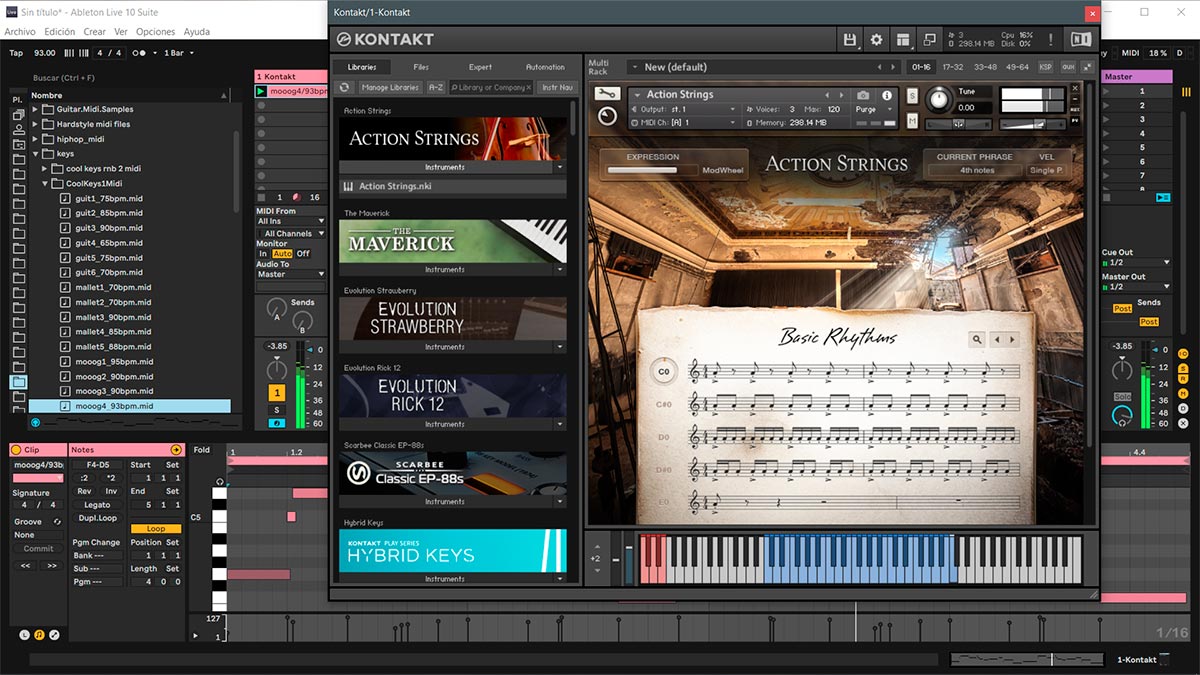Viewport: 1200px width, 675px height.
Task: Set Monitor to Off
Action: (303, 254)
